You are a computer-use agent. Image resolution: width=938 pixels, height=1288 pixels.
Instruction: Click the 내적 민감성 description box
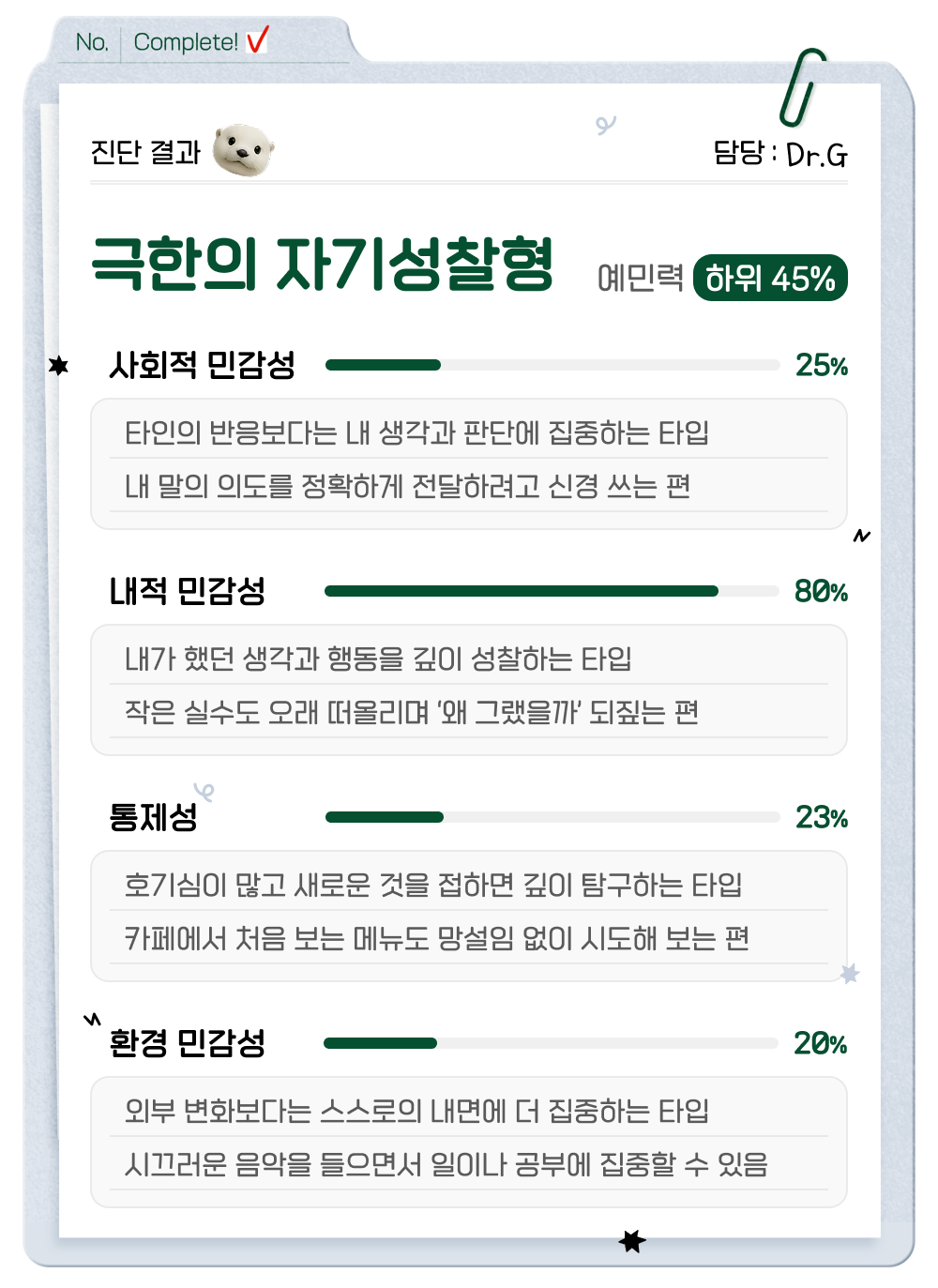pyautogui.click(x=469, y=689)
